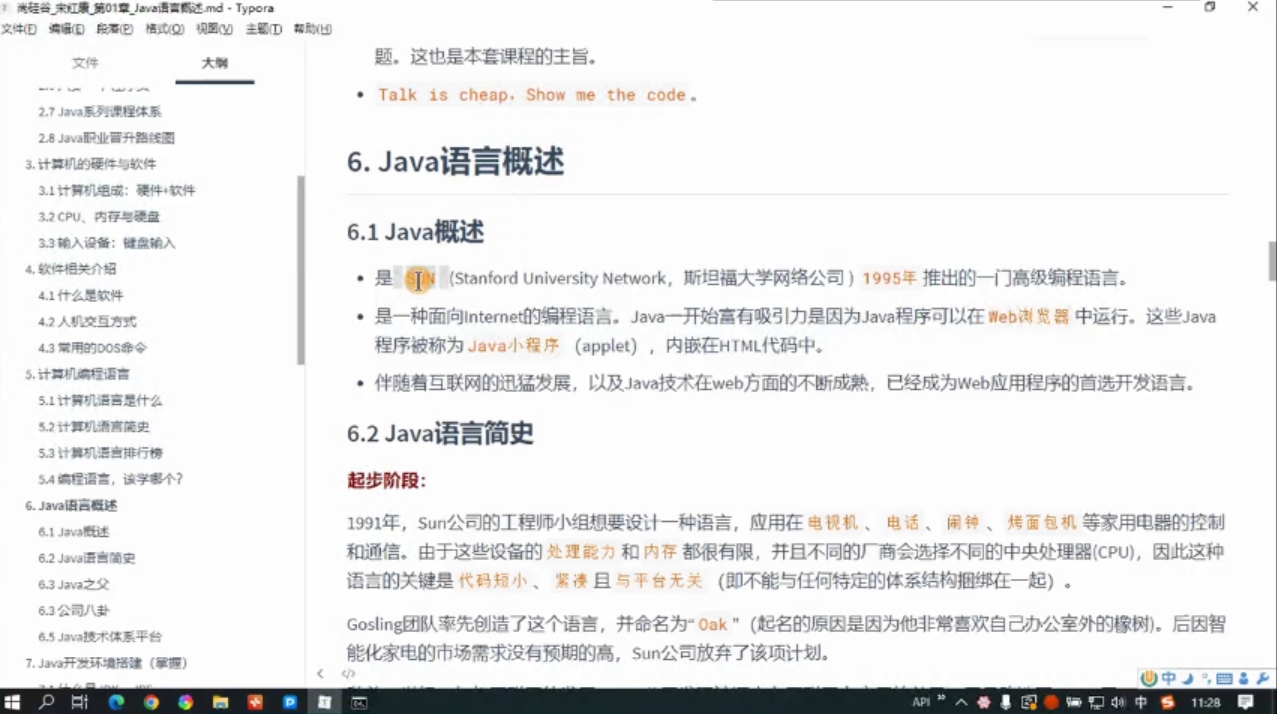Open the command prompt taskbar icon

pos(359,702)
